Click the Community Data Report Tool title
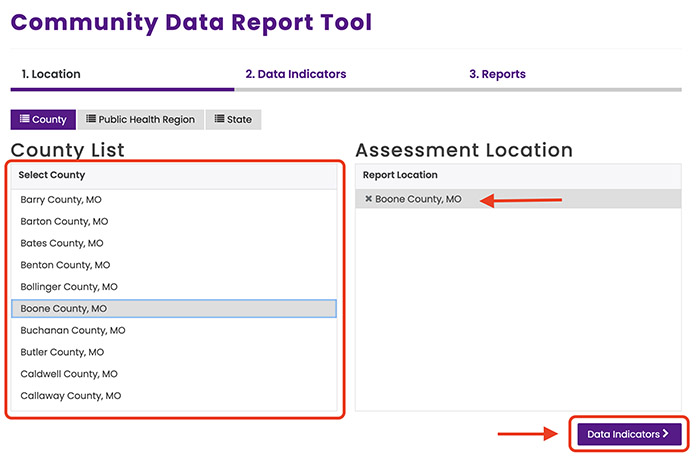 pyautogui.click(x=191, y=23)
